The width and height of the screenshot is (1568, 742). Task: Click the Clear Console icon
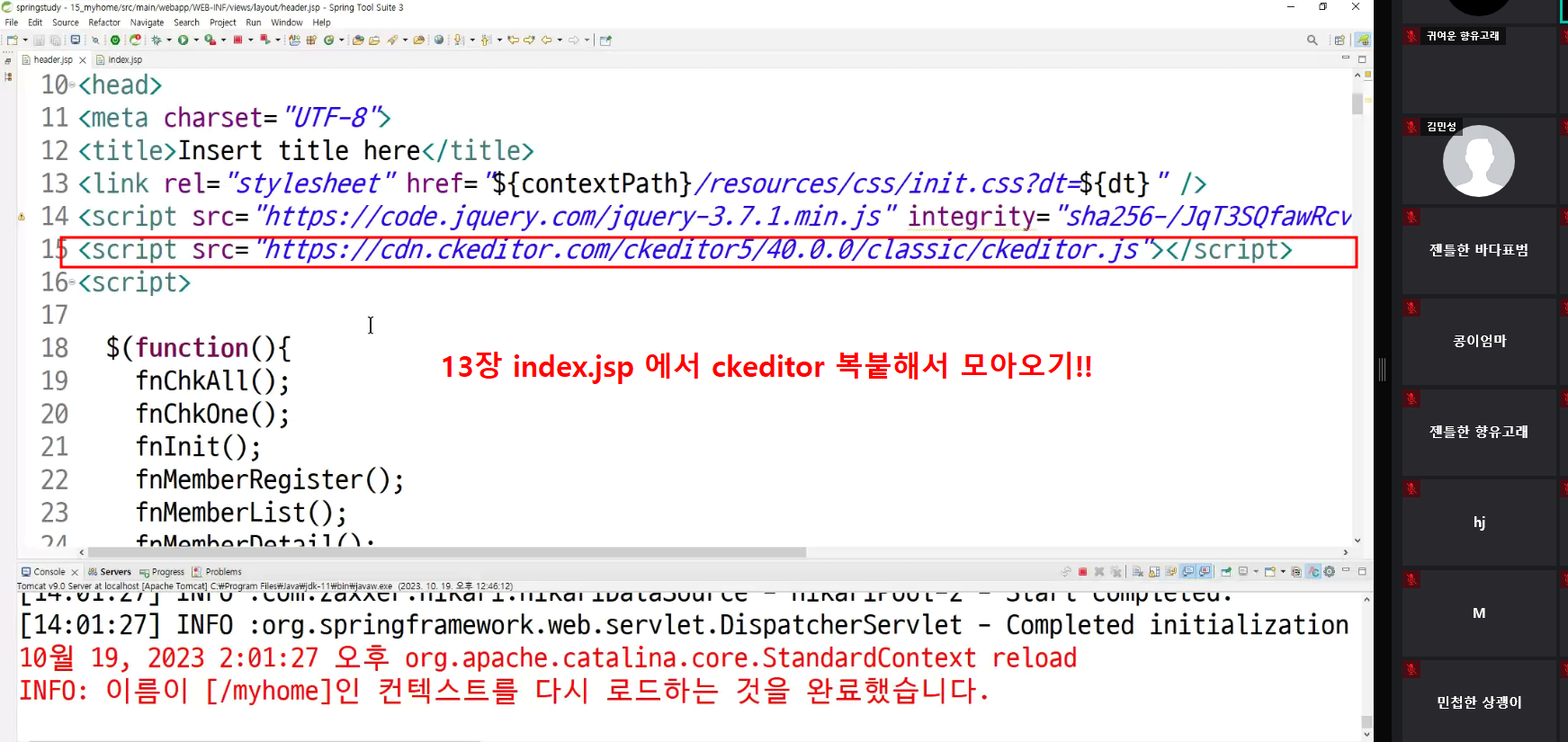point(1137,572)
